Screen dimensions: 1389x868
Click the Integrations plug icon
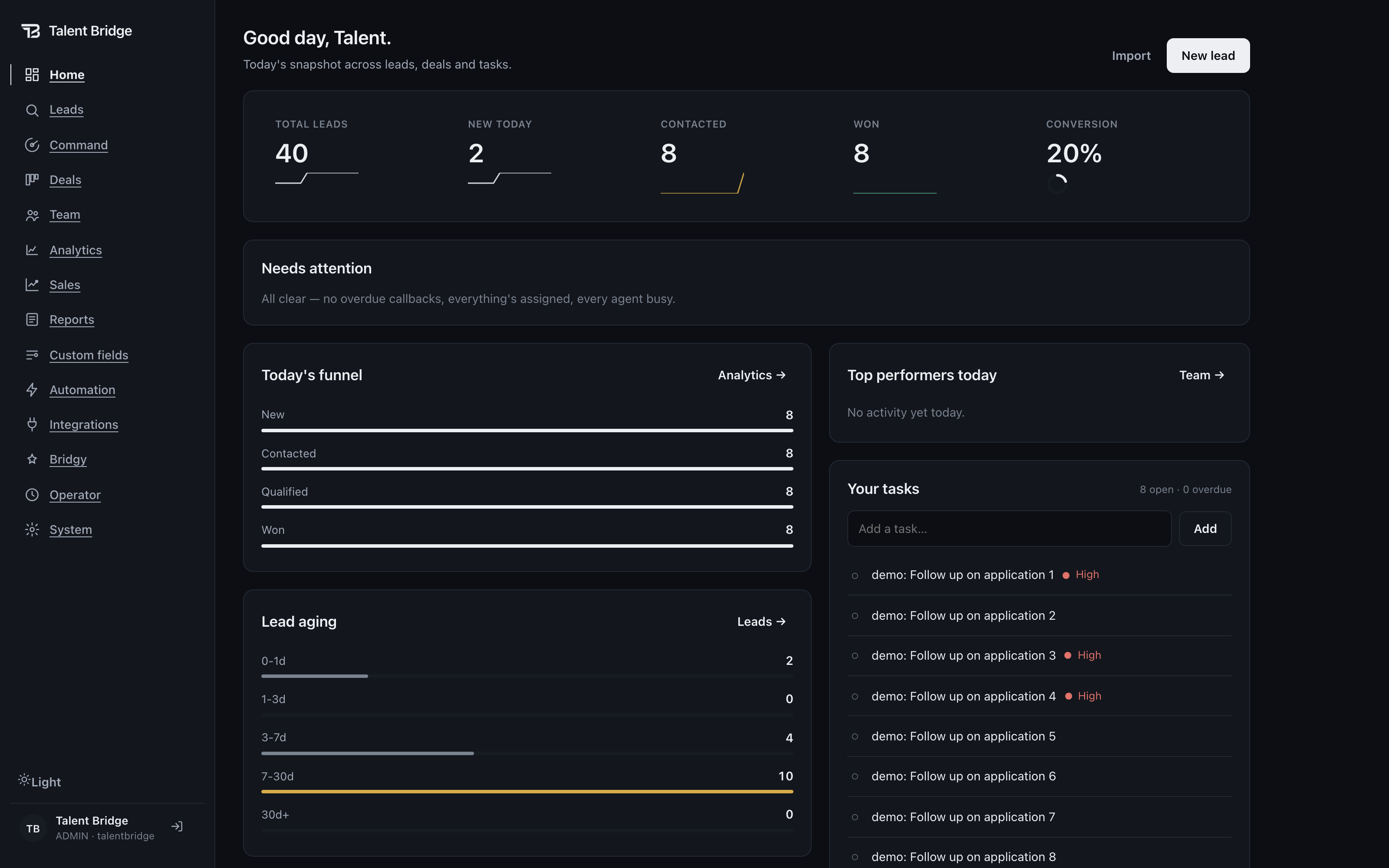click(x=32, y=425)
